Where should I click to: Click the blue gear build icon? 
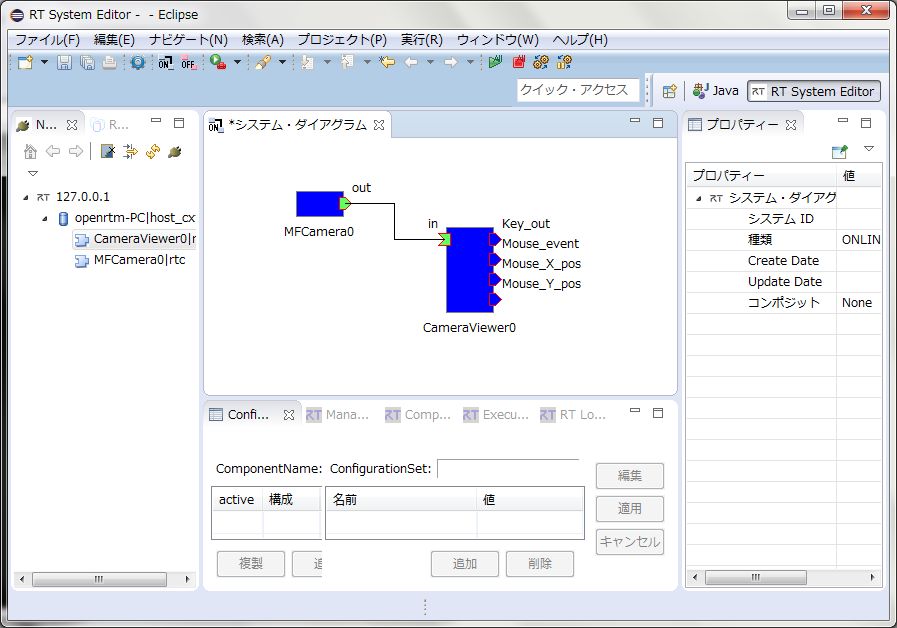(137, 62)
